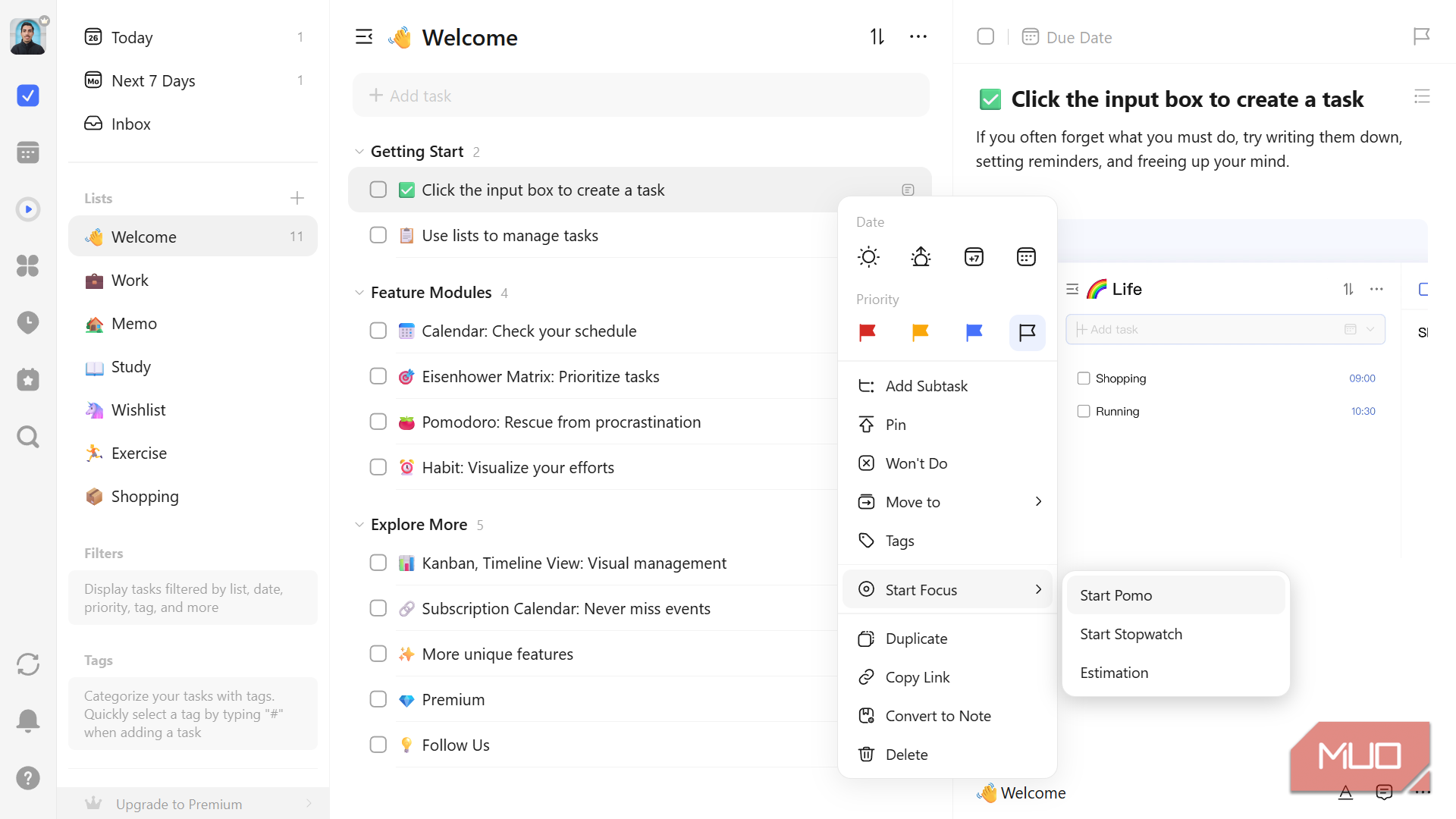
Task: Click the Add task input box
Action: (x=641, y=96)
